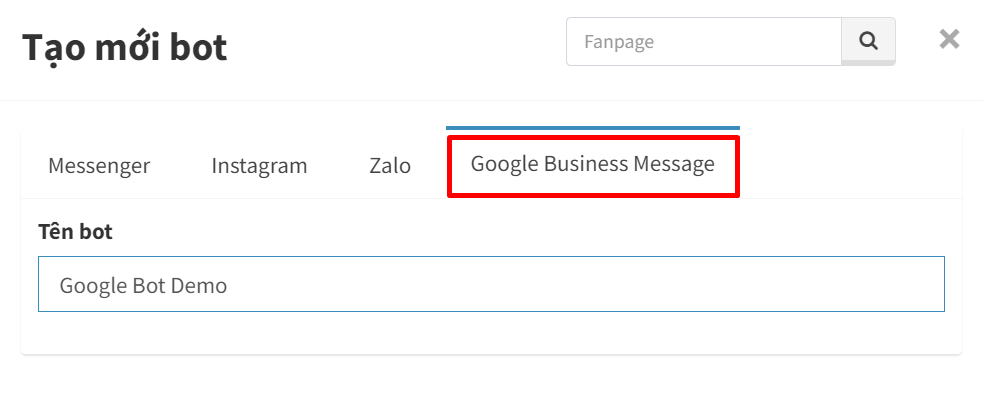Click the blue active-tab indicator line
Screen dimensions: 983x420
[592, 128]
